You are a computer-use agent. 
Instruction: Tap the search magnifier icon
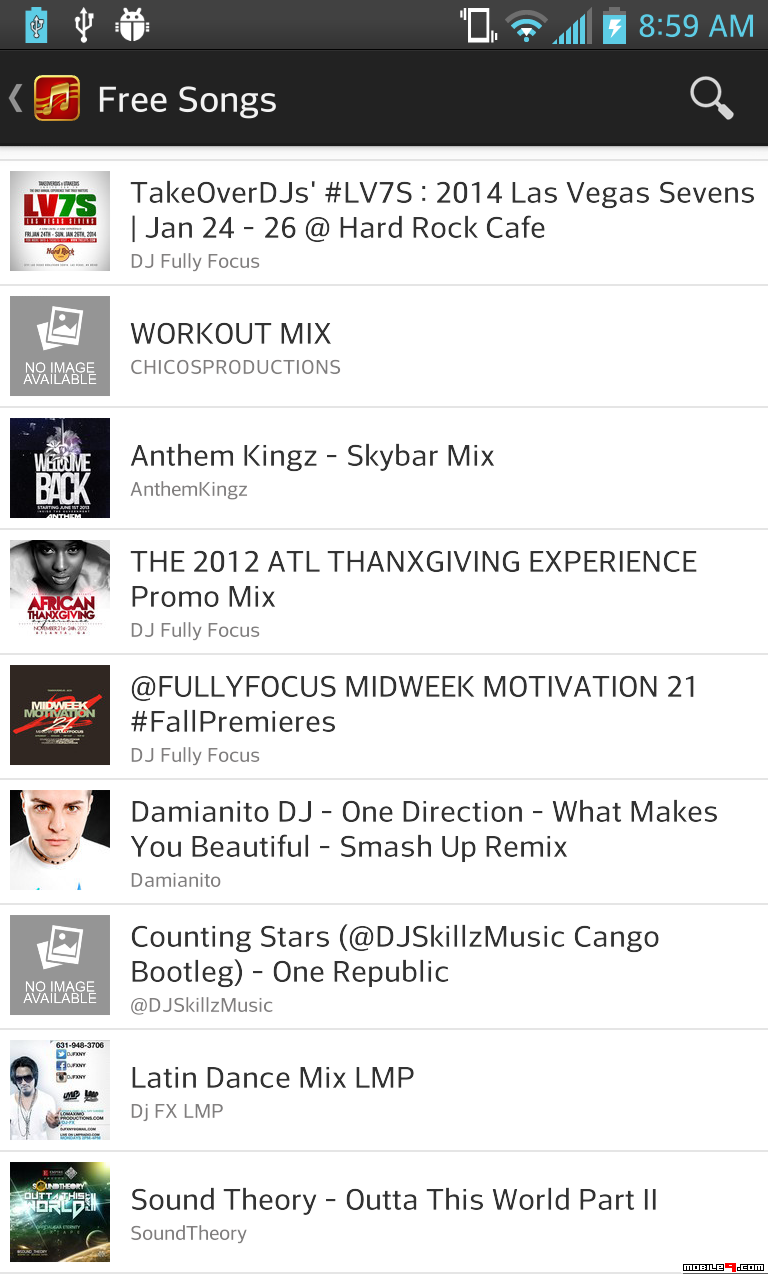(712, 98)
